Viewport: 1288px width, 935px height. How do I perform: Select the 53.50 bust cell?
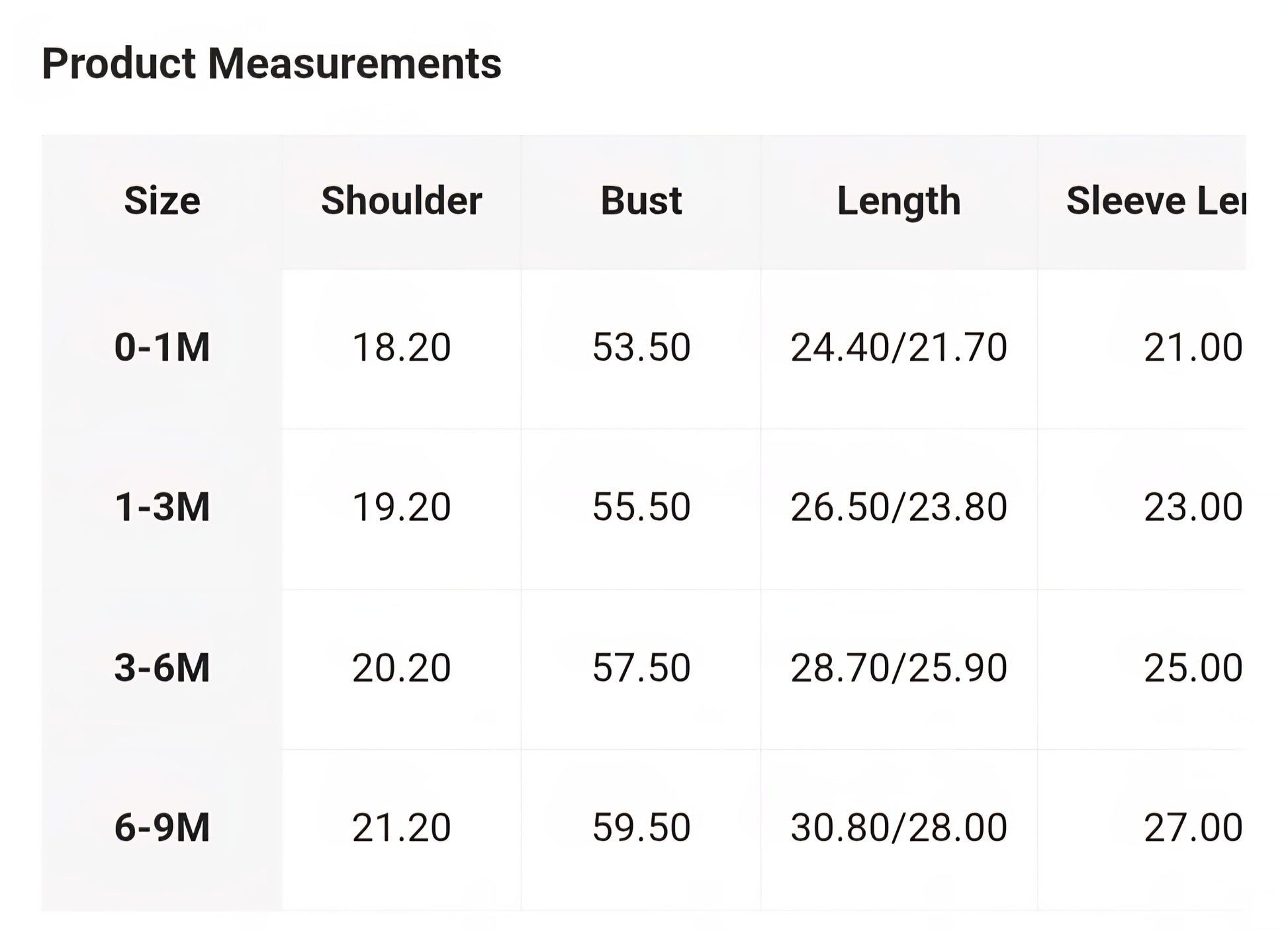[x=641, y=347]
